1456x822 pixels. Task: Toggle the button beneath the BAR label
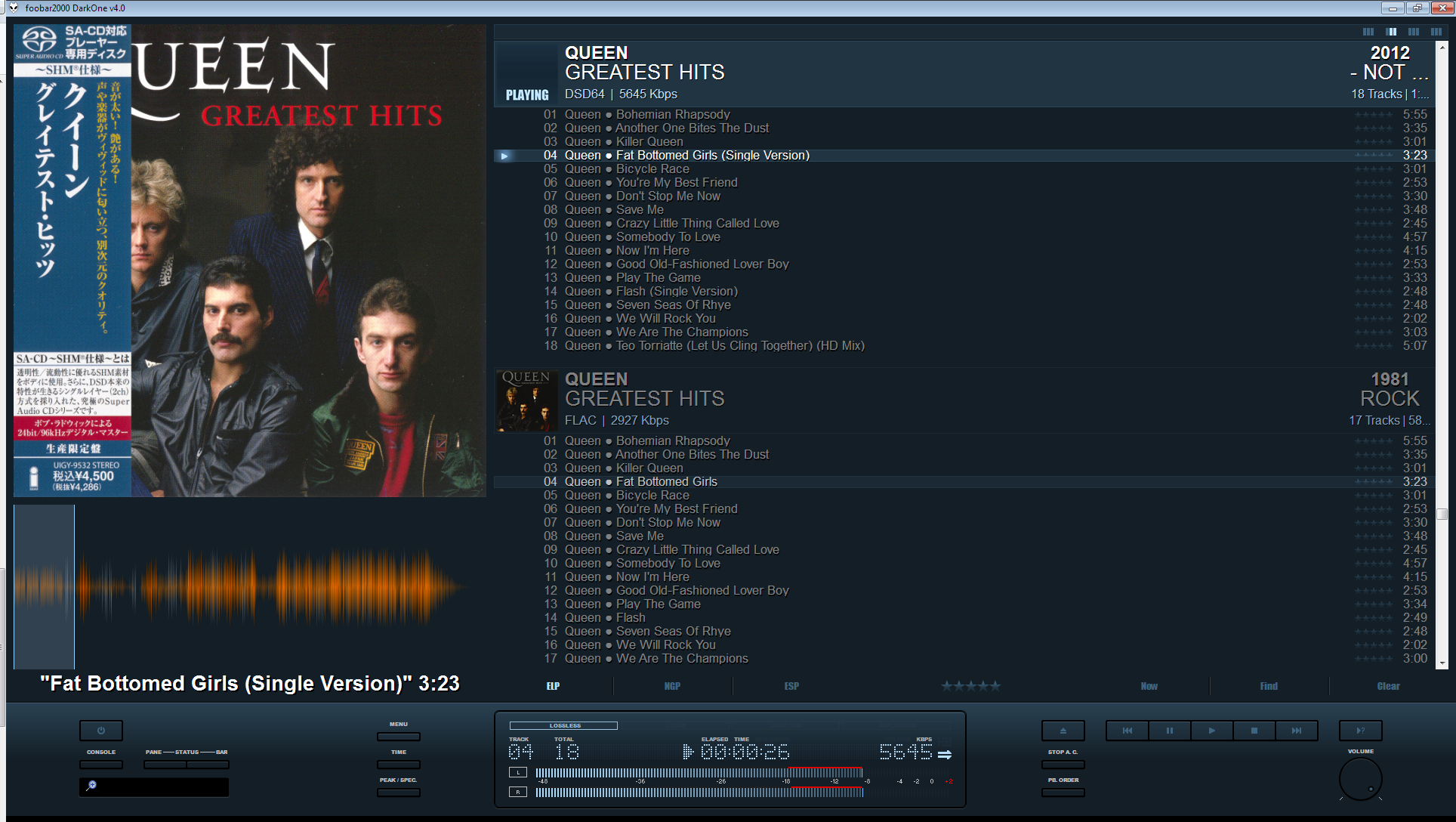click(x=208, y=765)
